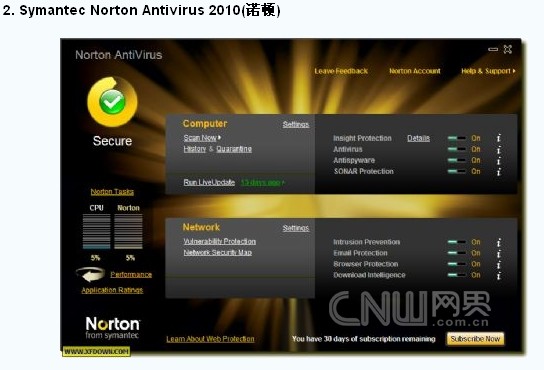Open info icon for Insight Protection

coord(499,138)
